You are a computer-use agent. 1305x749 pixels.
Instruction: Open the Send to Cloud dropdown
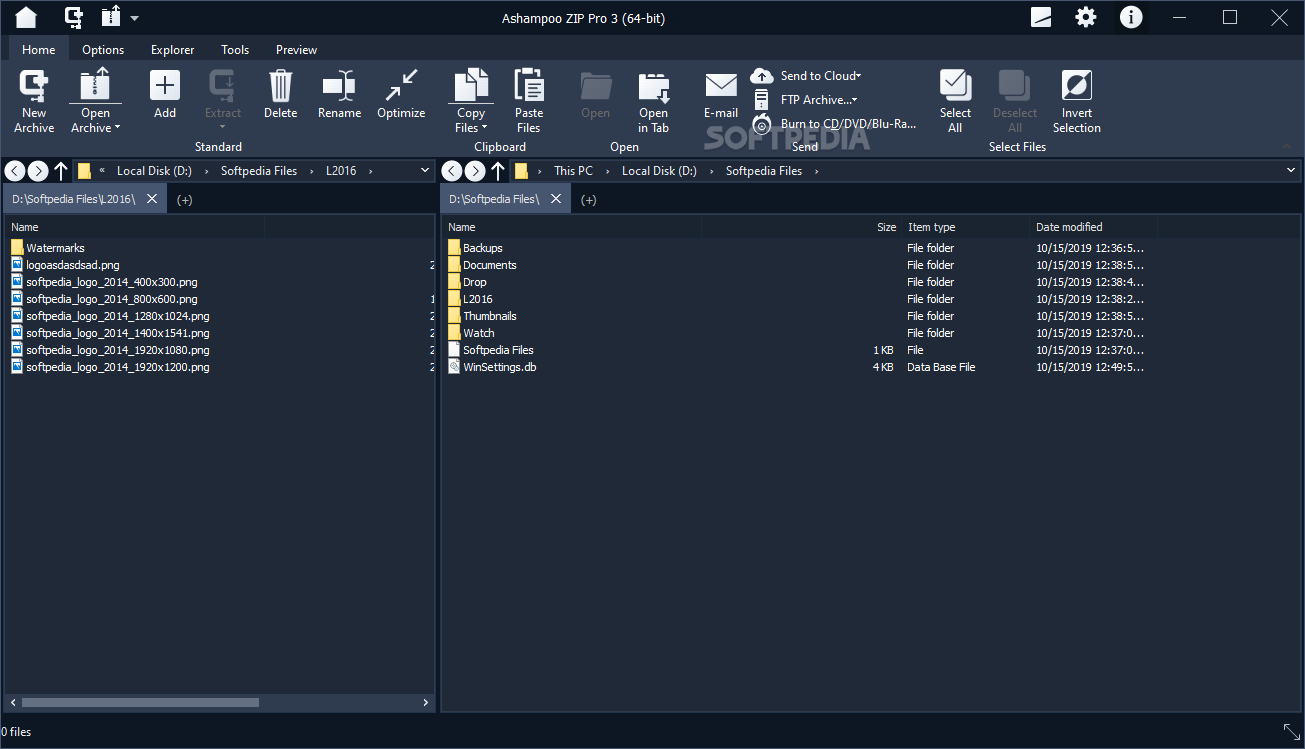coord(858,76)
